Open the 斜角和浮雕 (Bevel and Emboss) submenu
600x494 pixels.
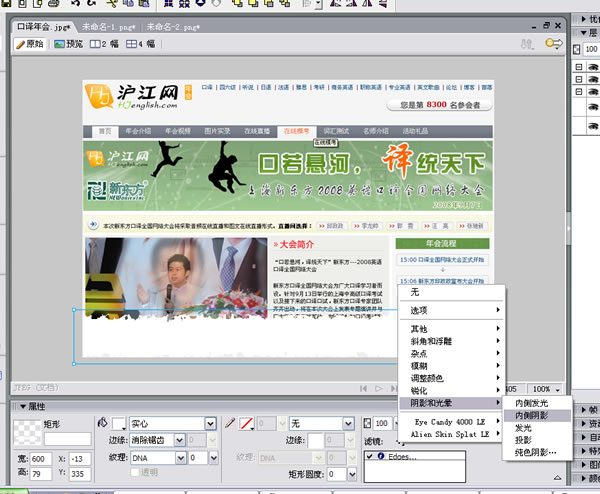coord(451,341)
